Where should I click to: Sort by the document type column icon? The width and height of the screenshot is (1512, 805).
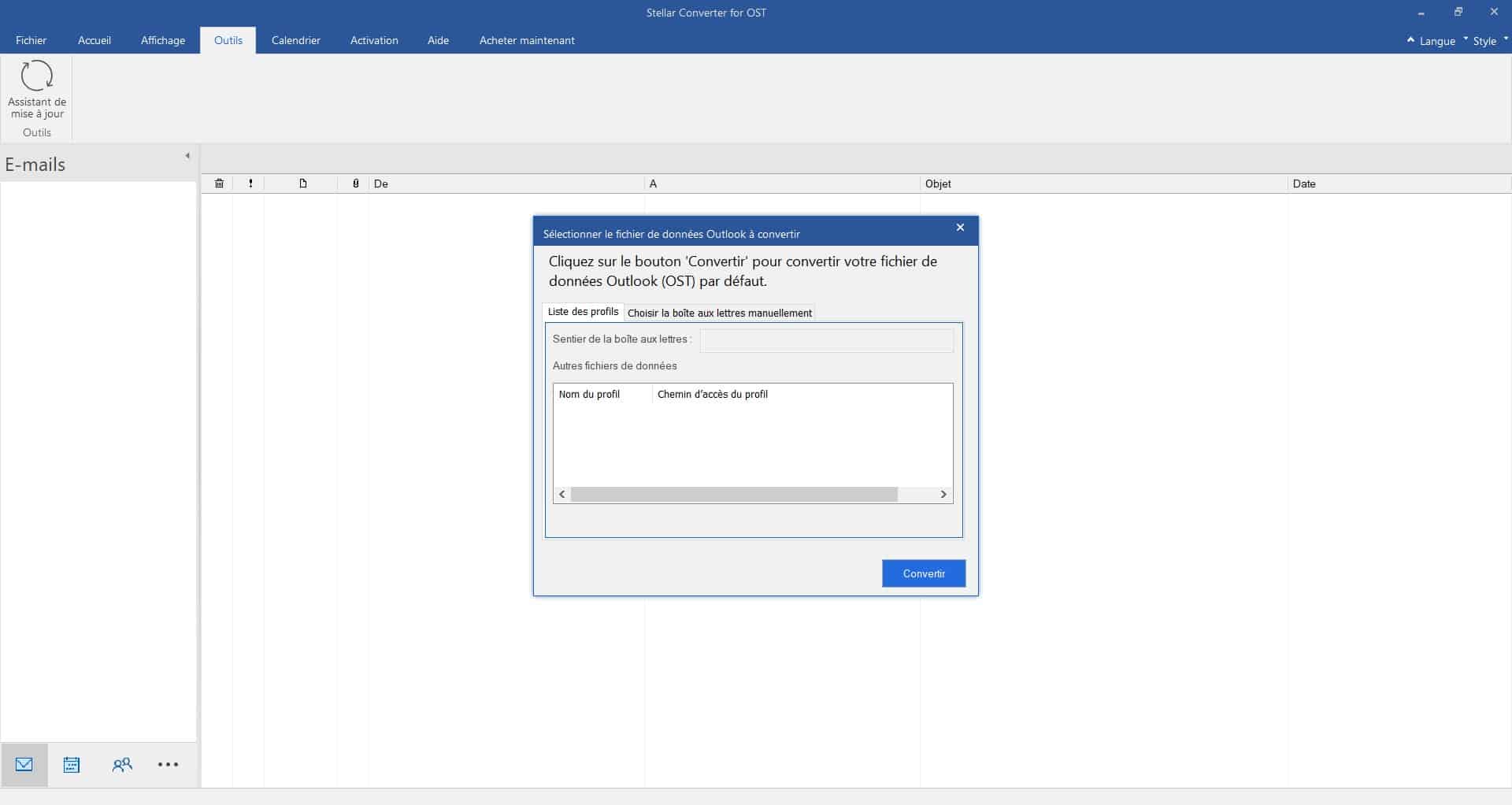(302, 184)
